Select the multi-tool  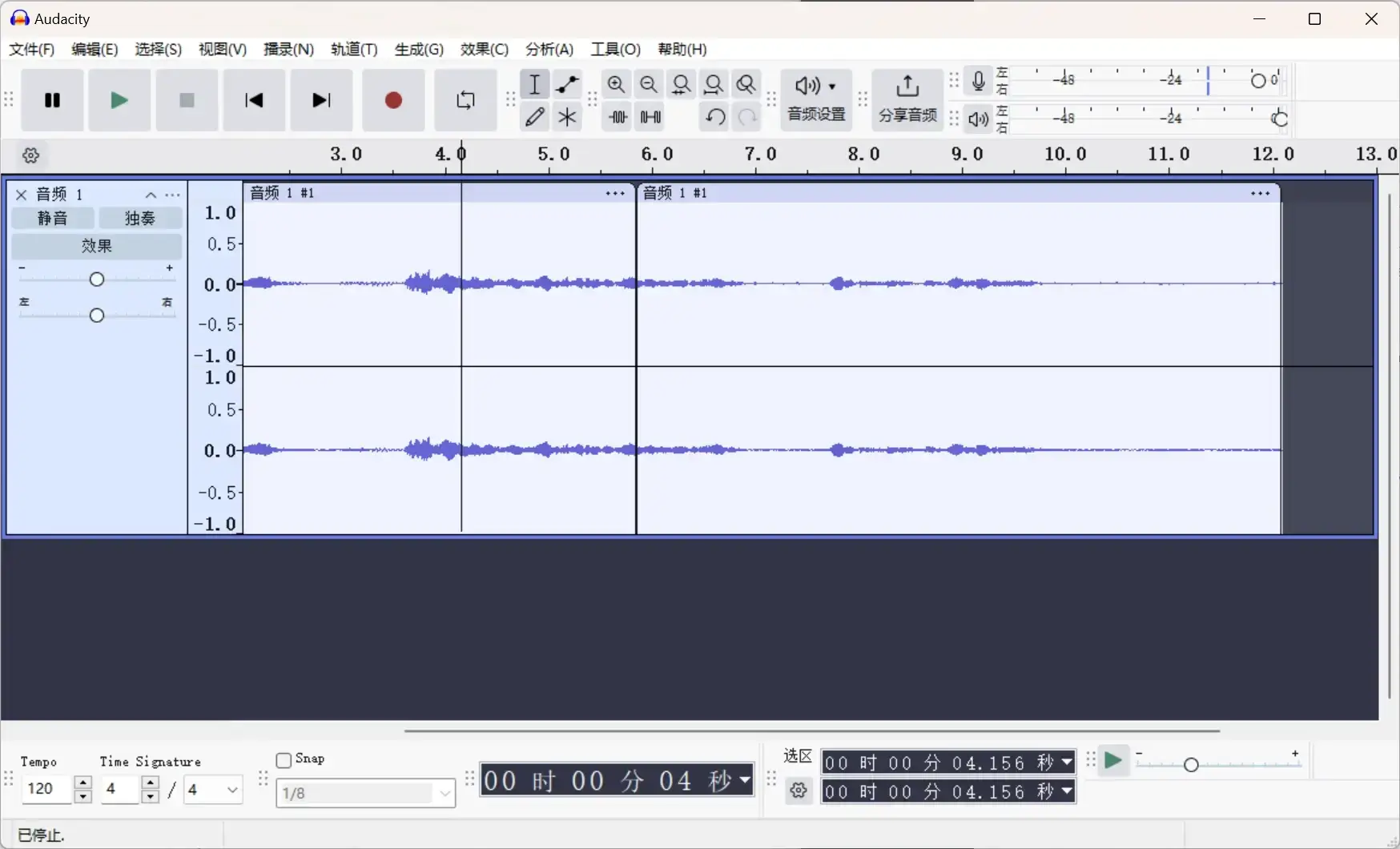pos(568,117)
